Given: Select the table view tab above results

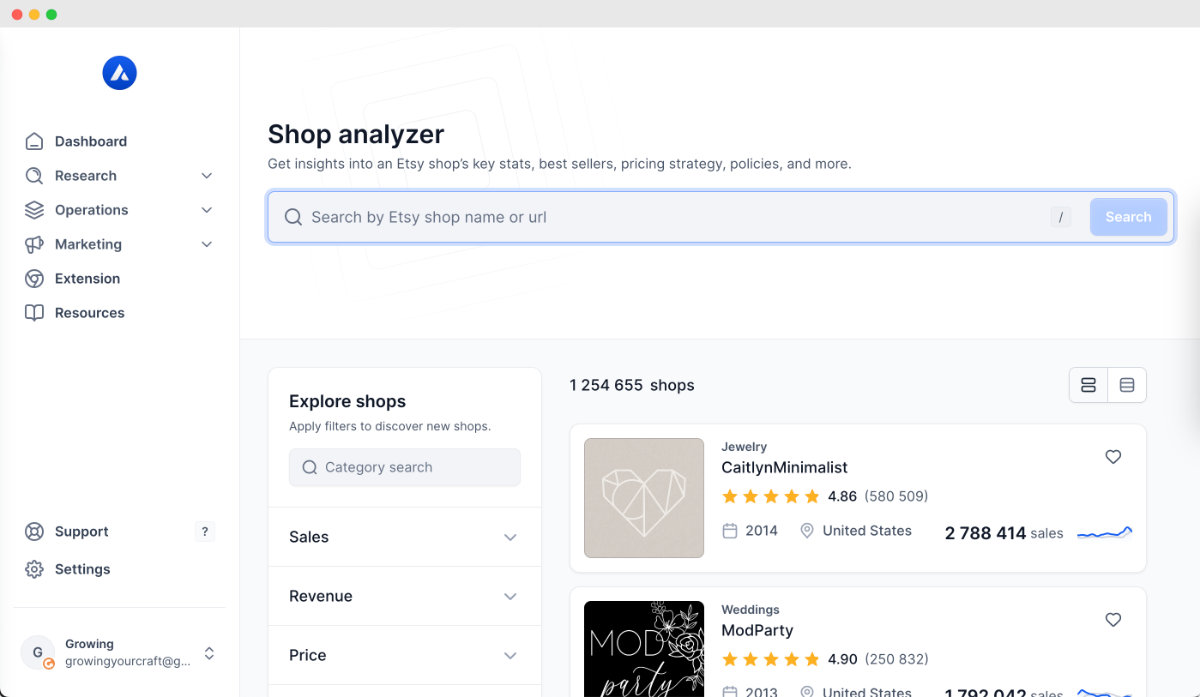Looking at the screenshot, I should point(1127,384).
